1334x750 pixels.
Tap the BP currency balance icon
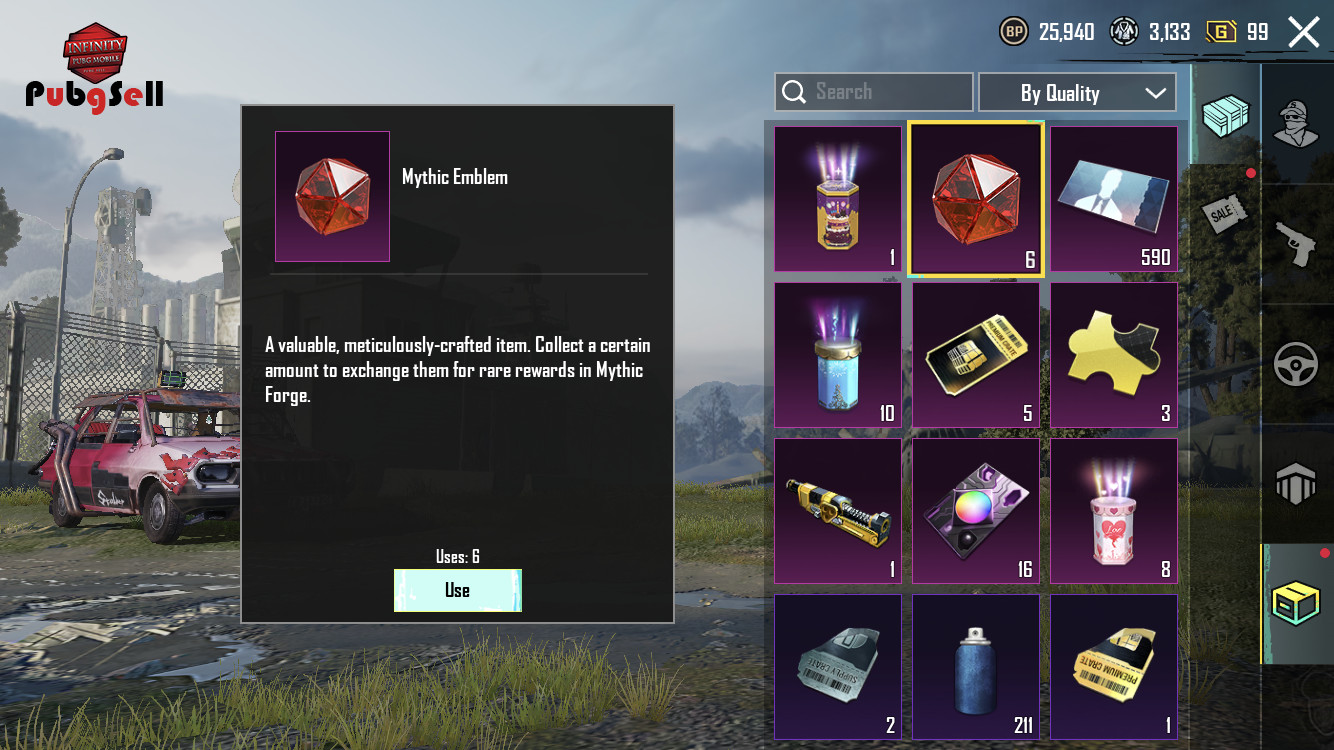[1014, 32]
